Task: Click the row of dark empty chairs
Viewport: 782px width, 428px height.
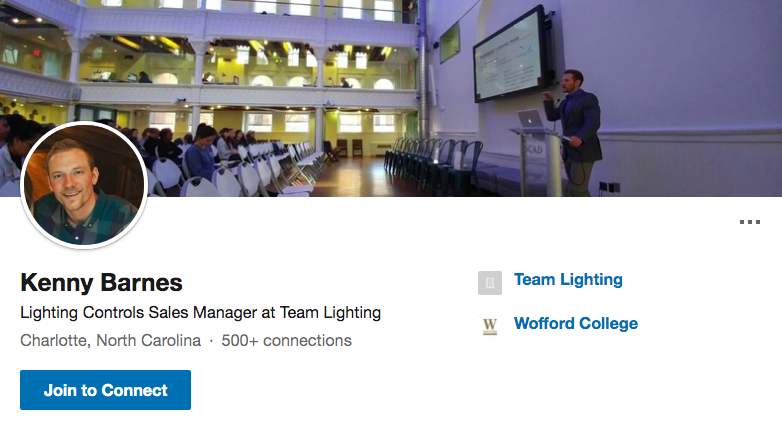Action: (434, 160)
